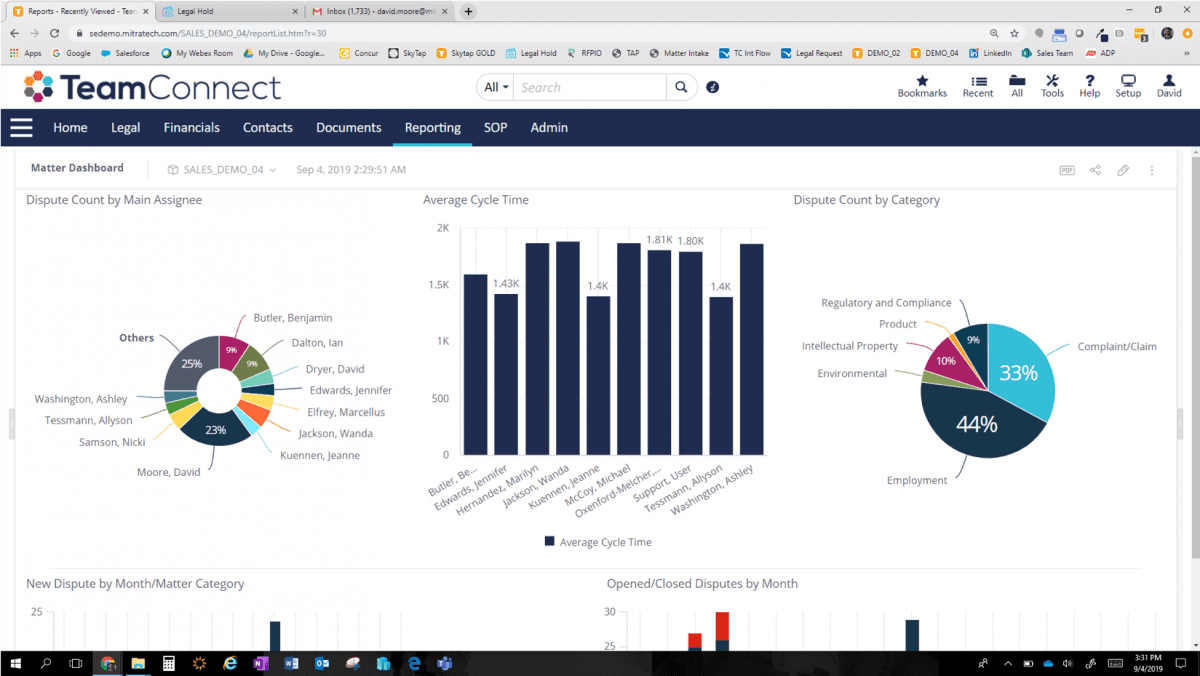1200x676 pixels.
Task: Click the Butler, Be... bar
Action: (x=475, y=364)
